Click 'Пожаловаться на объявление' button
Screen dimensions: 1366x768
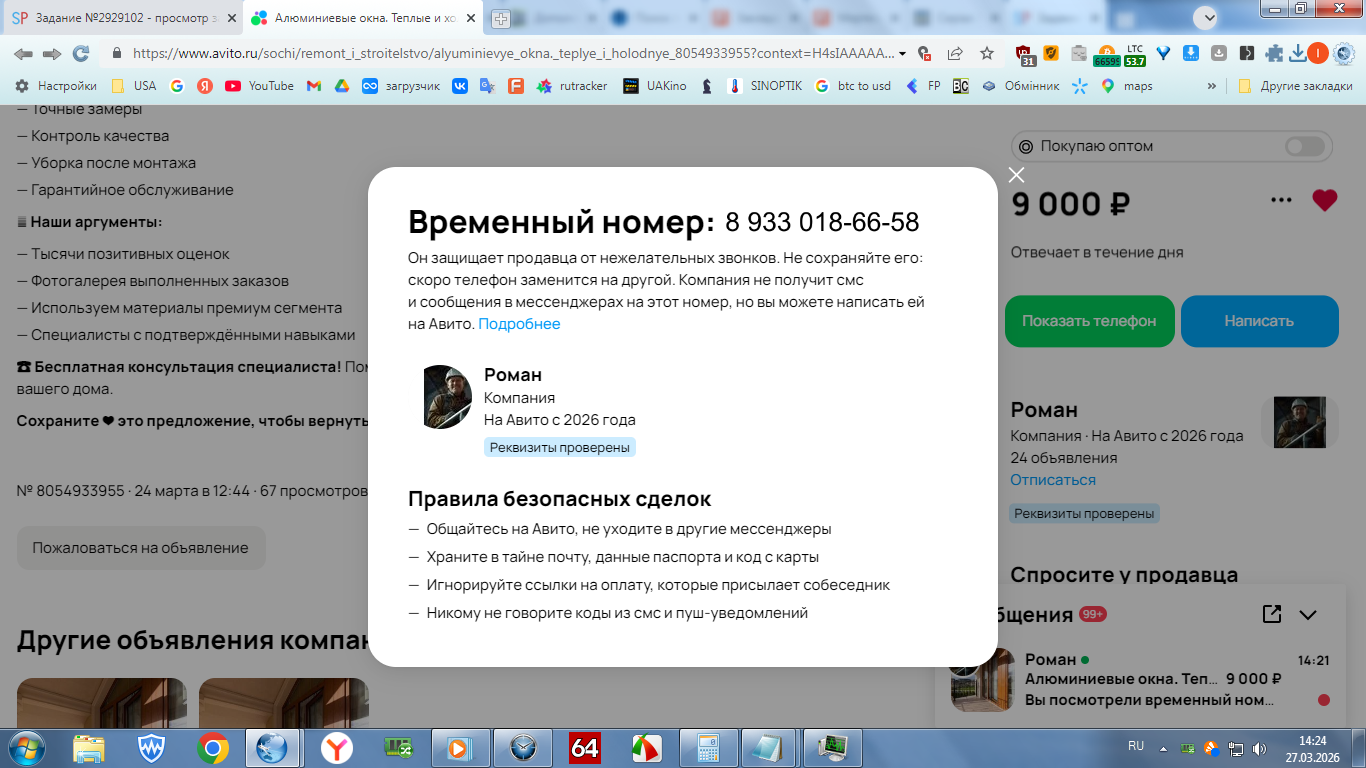click(140, 548)
